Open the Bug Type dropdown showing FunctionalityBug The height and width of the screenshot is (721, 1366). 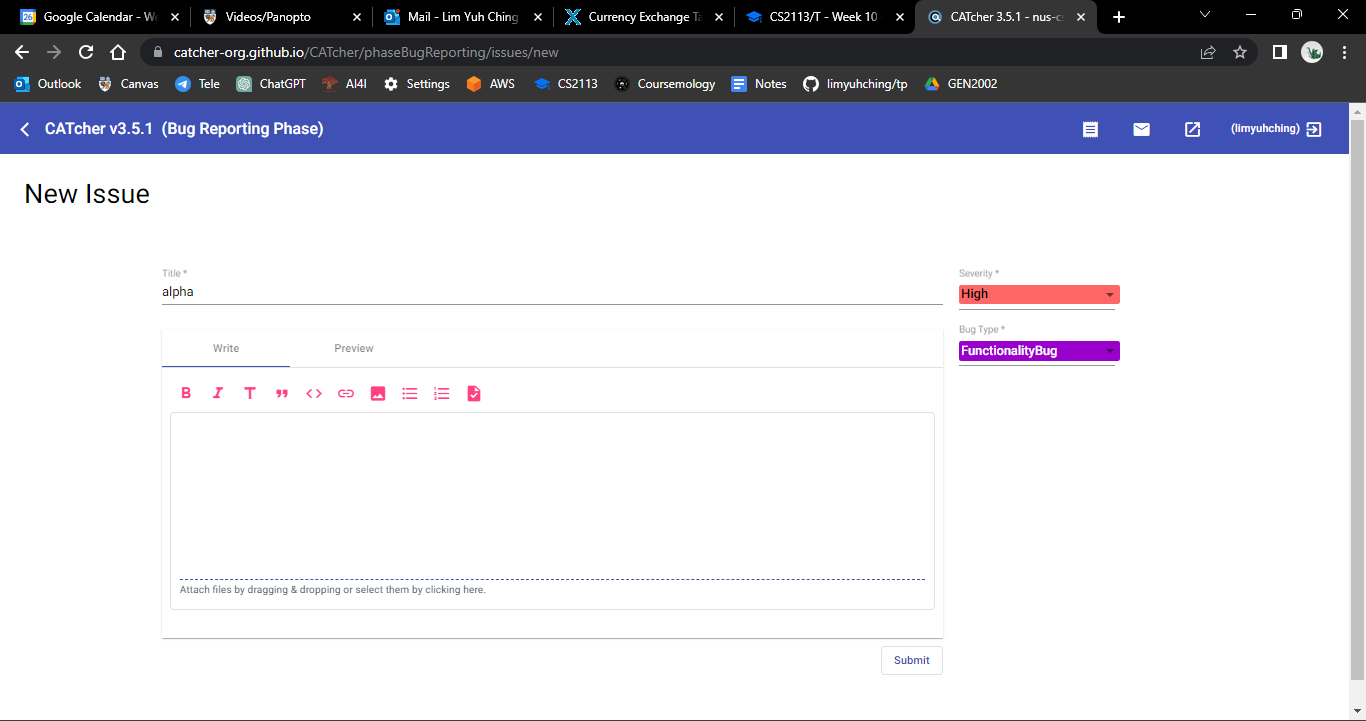pos(1039,351)
